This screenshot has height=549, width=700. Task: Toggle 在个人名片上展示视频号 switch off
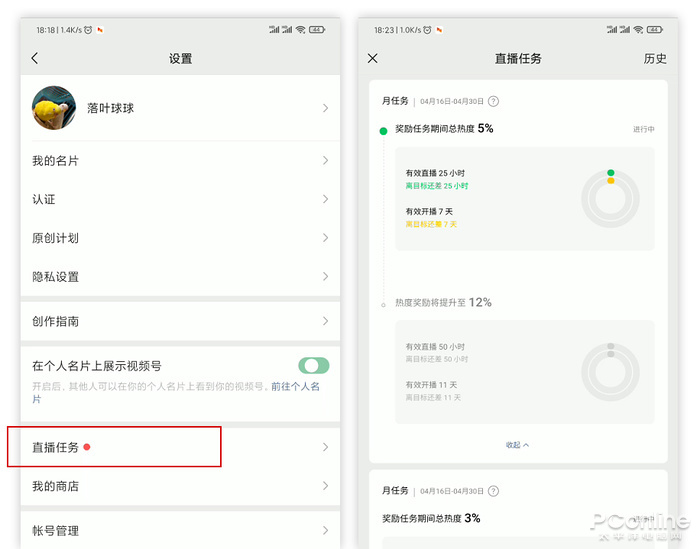313,366
